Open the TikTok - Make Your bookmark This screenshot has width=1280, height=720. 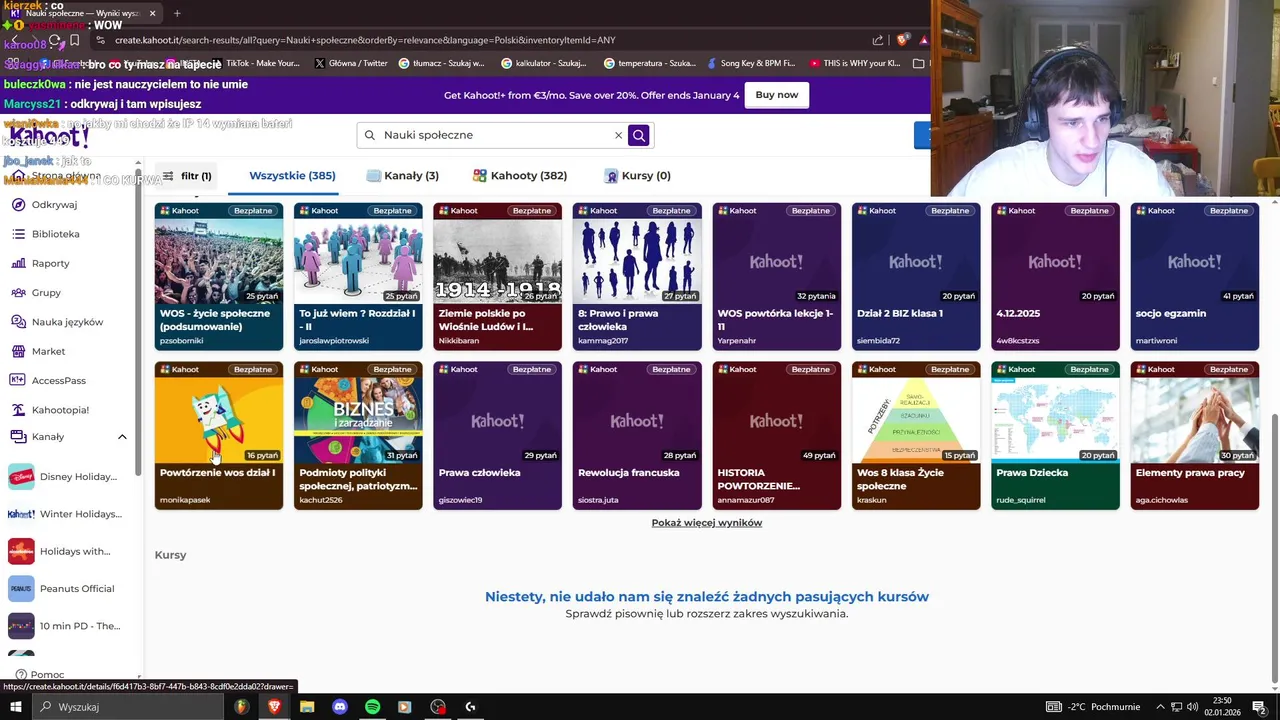[254, 63]
